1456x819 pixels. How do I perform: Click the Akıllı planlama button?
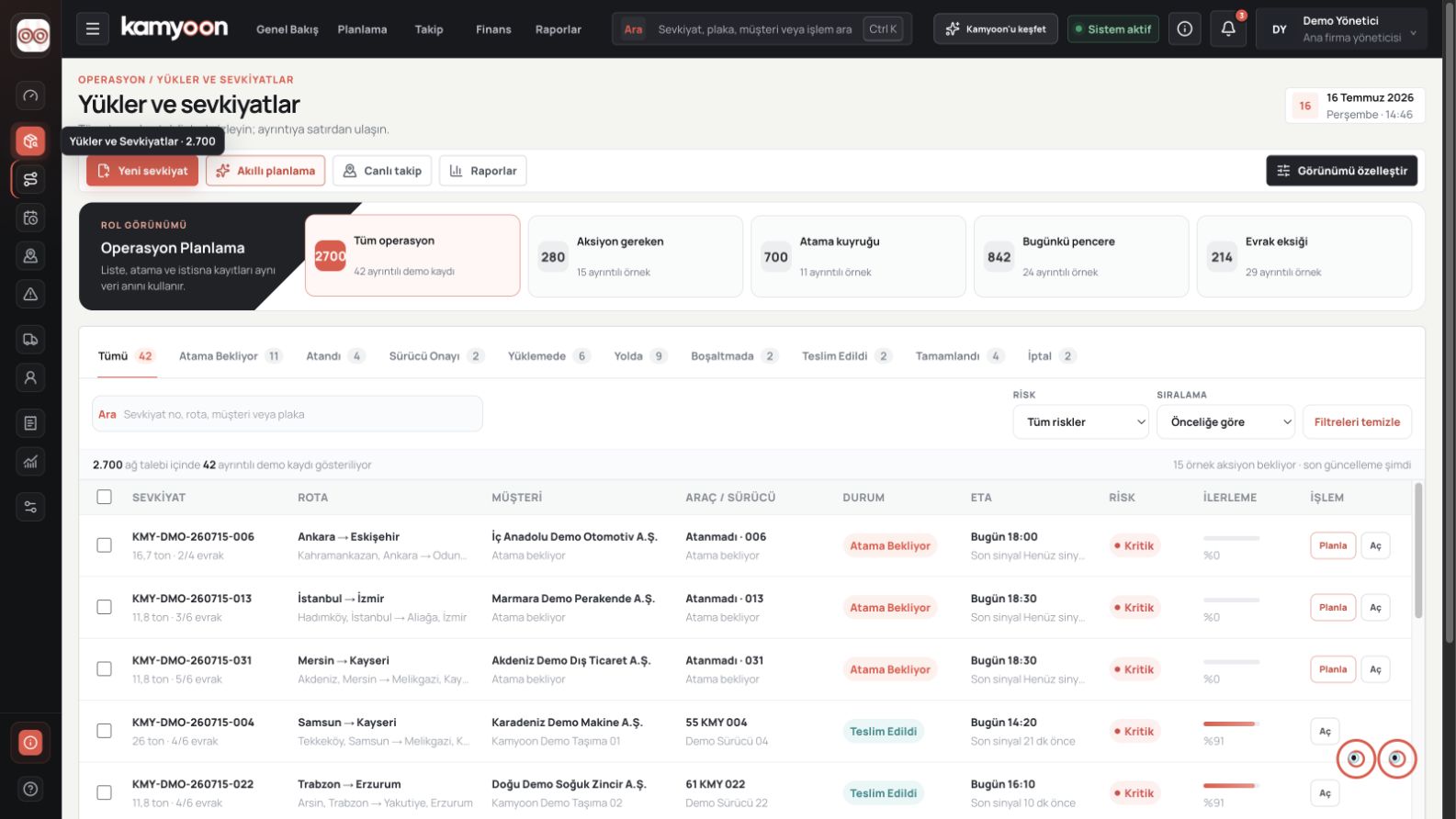pos(265,171)
